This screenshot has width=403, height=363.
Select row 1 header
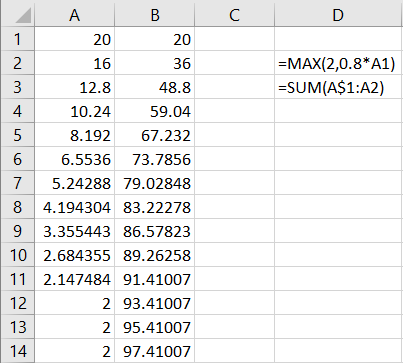(x=17, y=39)
